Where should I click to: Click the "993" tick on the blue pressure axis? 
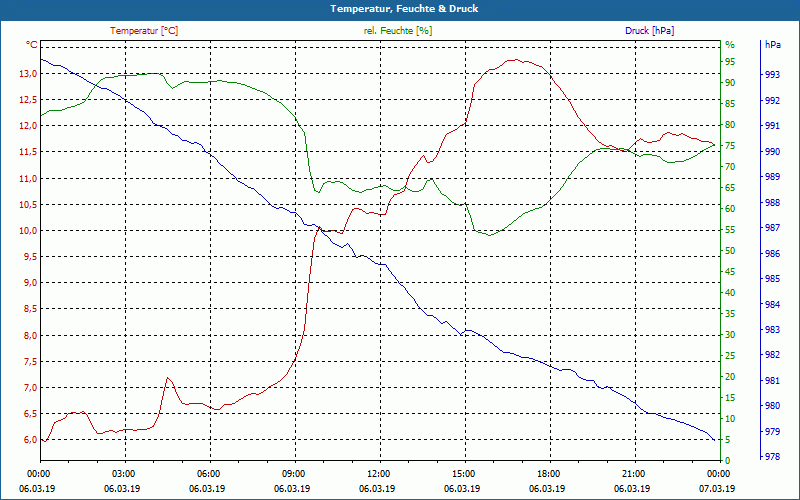click(x=772, y=75)
